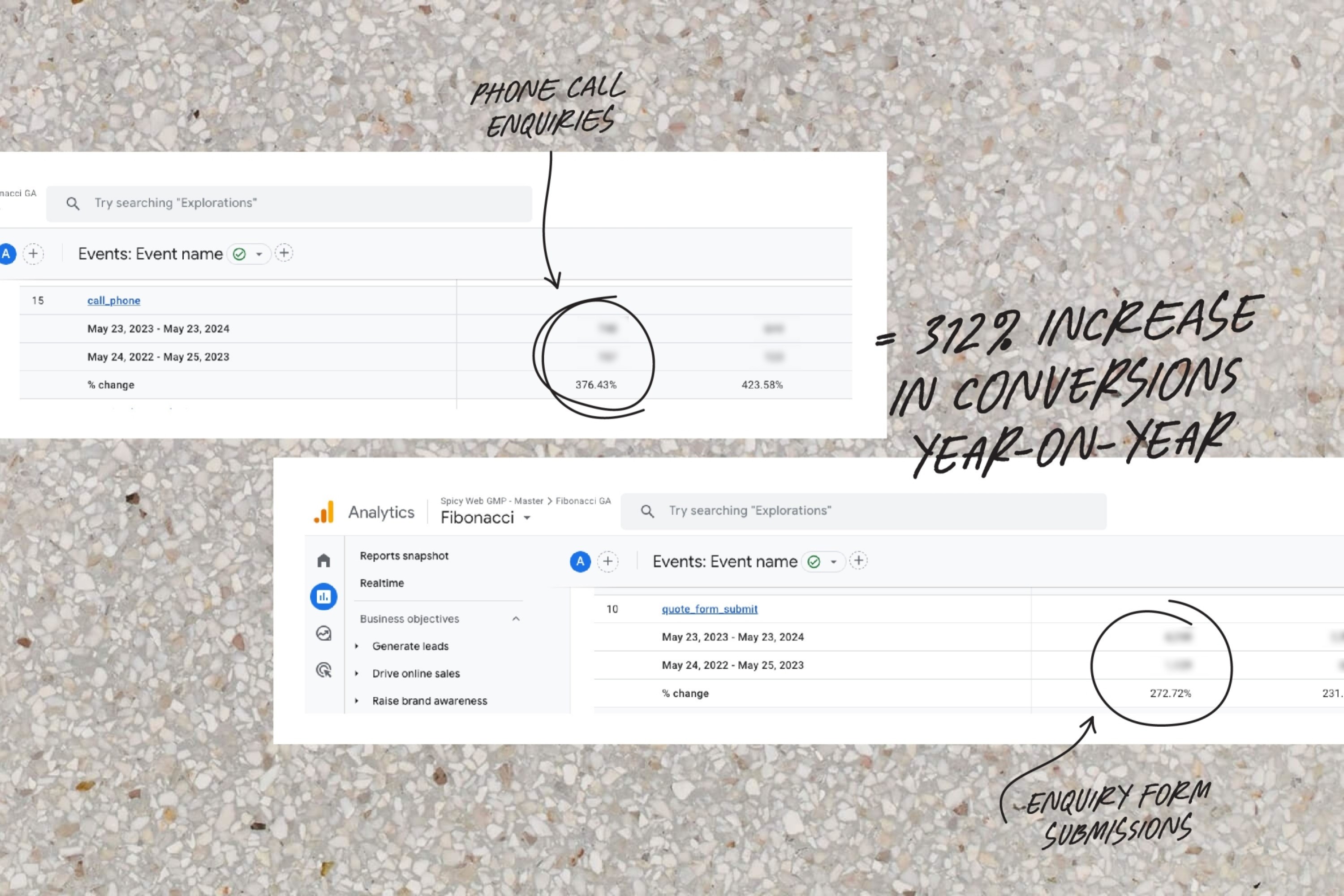
Task: Click the bar chart reports icon
Action: (324, 597)
